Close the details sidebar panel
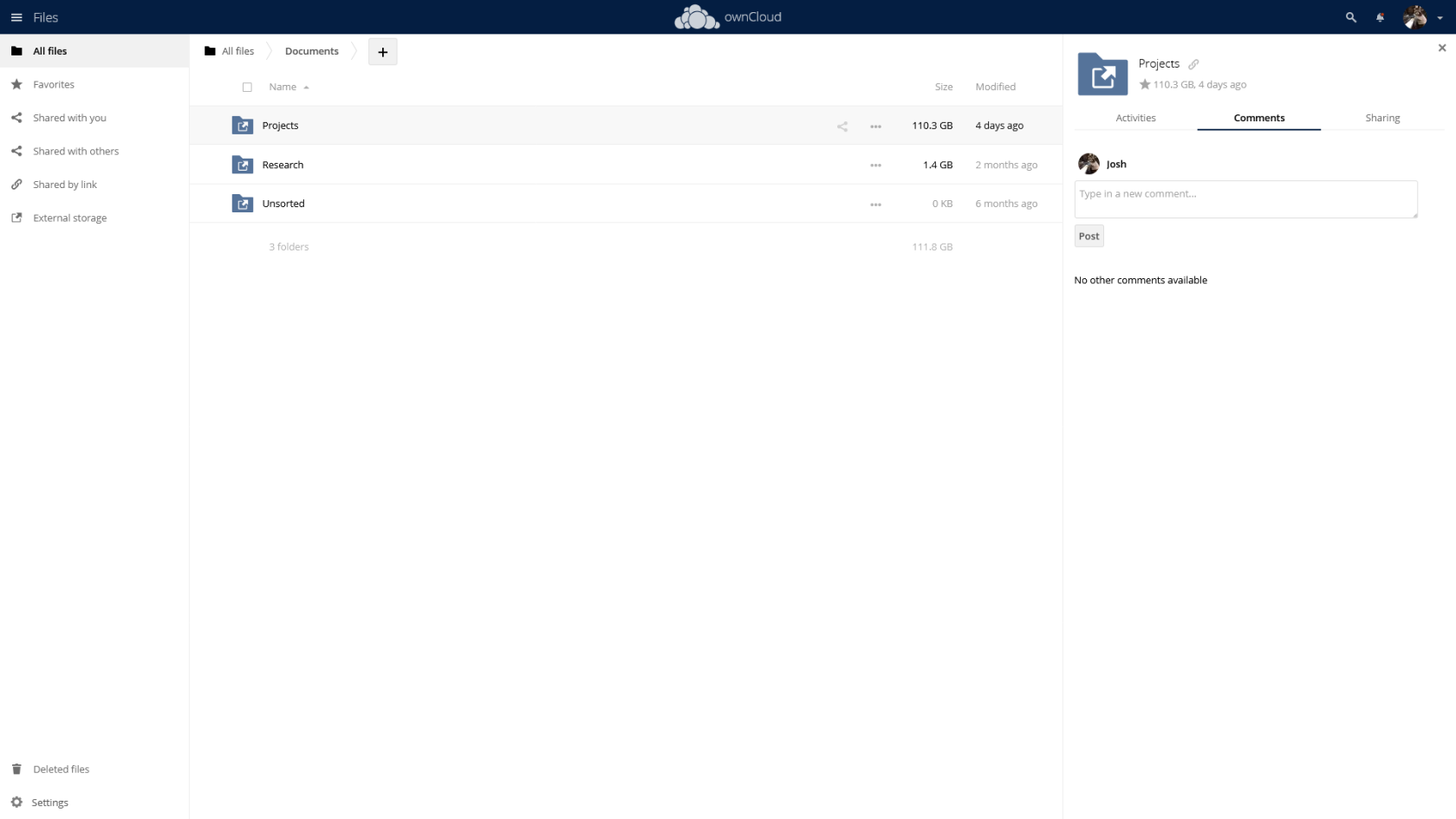The image size is (1456, 819). [x=1441, y=49]
